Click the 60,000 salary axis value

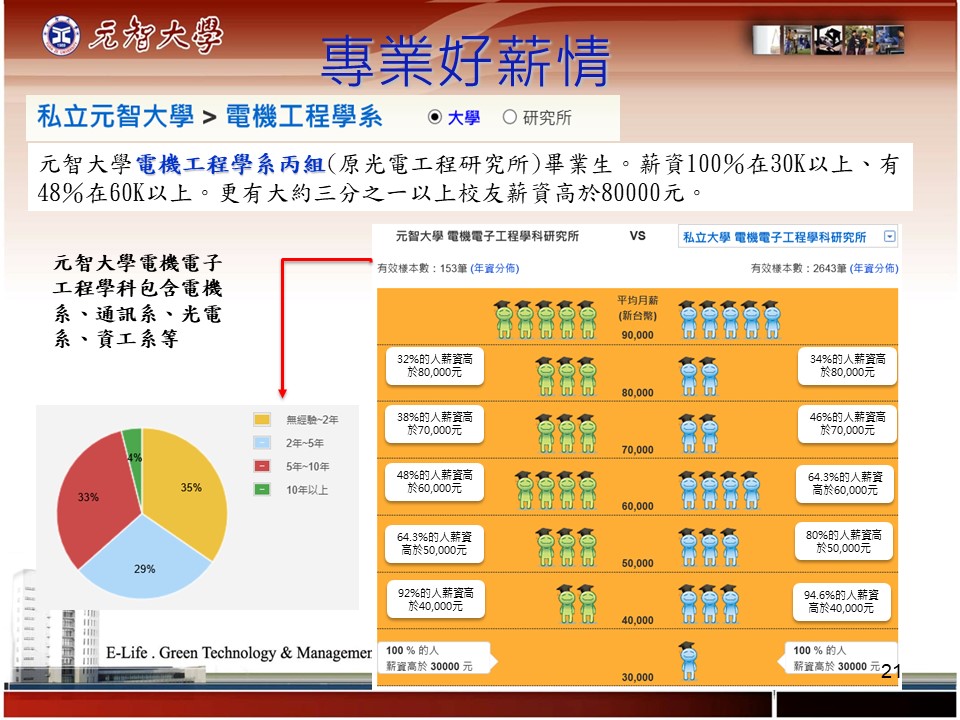point(637,506)
